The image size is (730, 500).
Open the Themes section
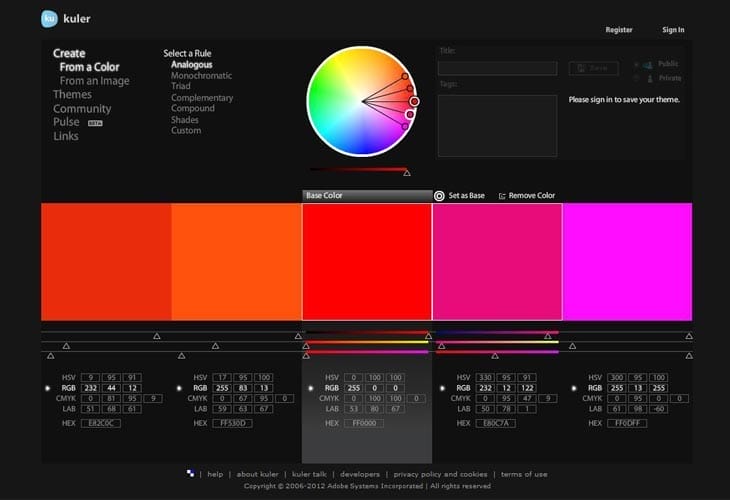[72, 95]
